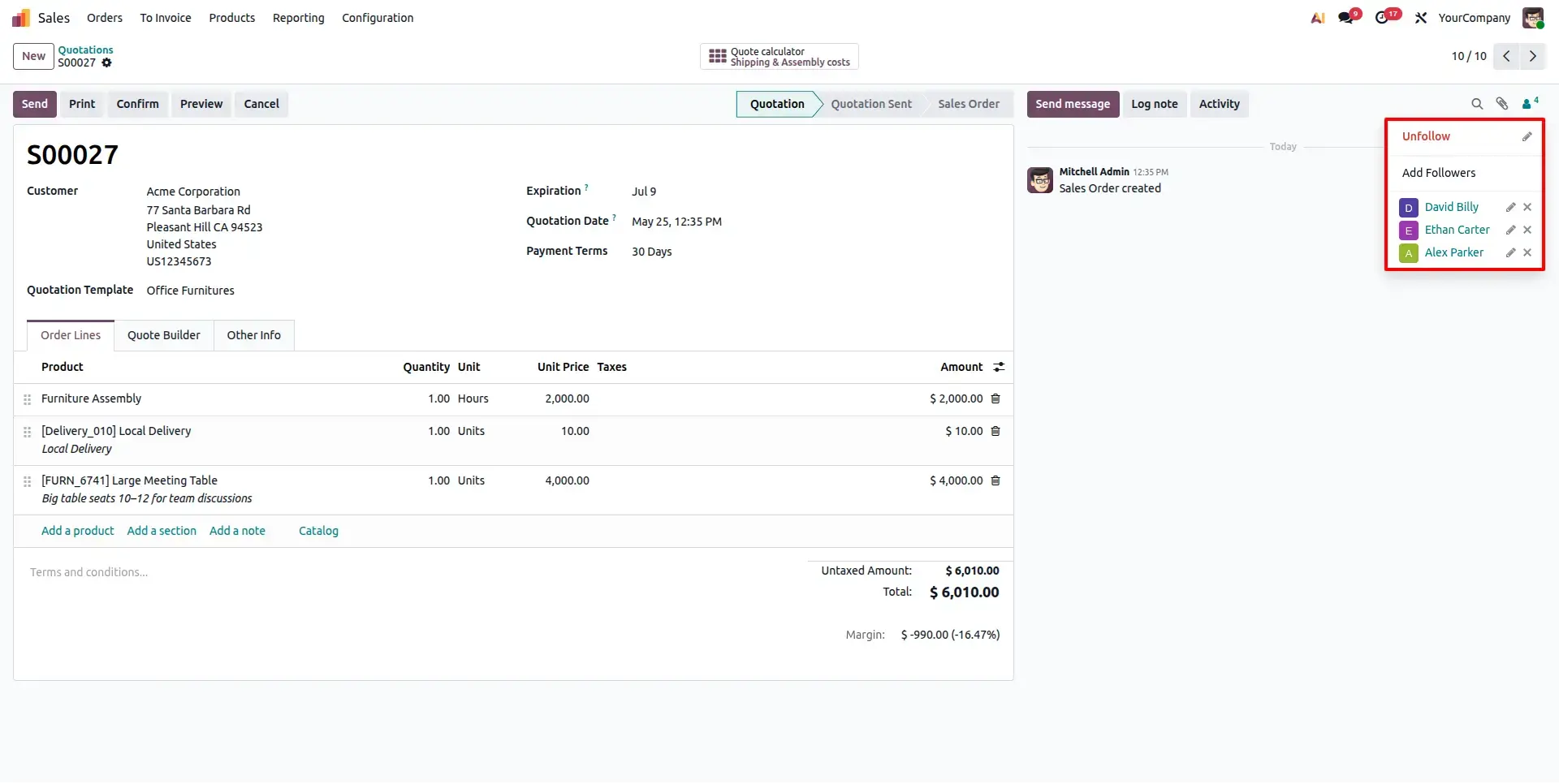Viewport: 1559px width, 784px height.
Task: Delete the Large Meeting Table line trash icon
Action: point(995,480)
